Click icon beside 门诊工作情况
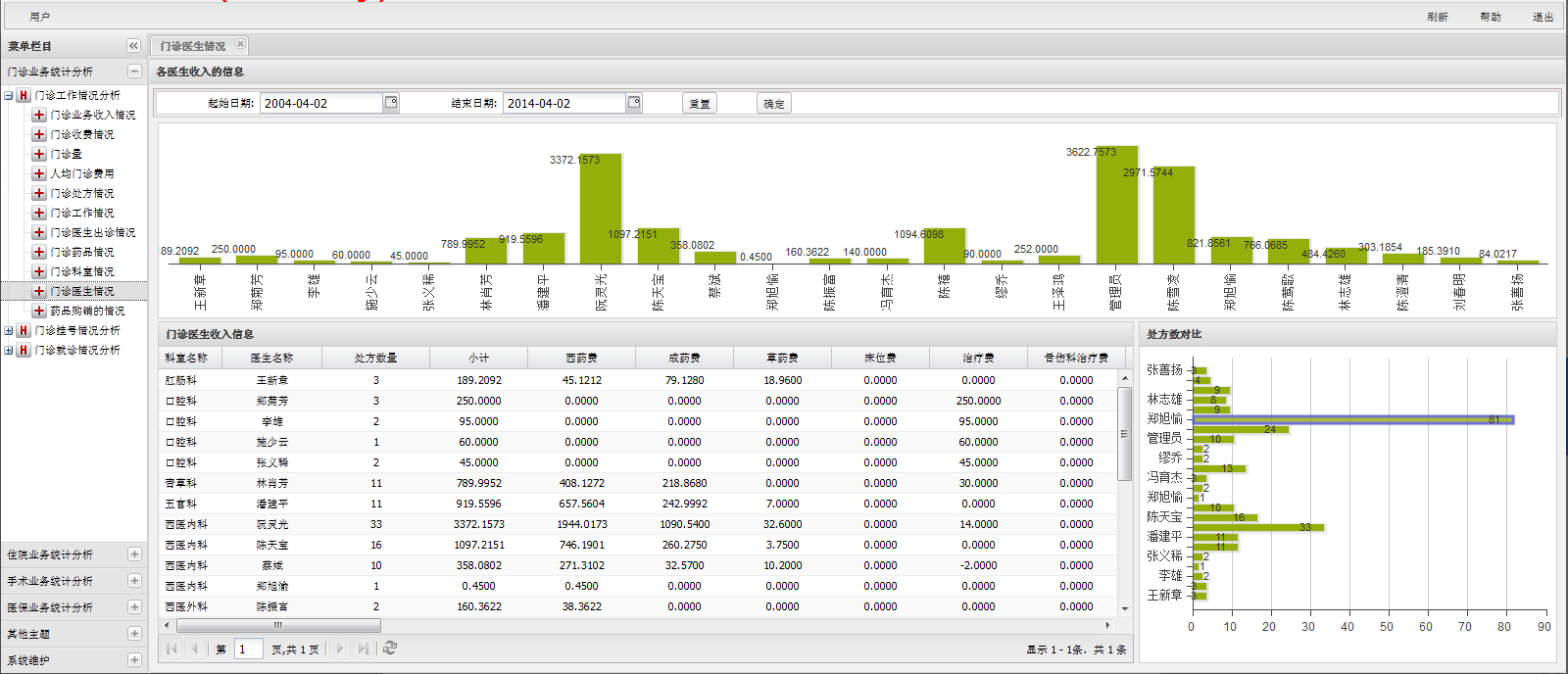1568x674 pixels. click(x=39, y=213)
